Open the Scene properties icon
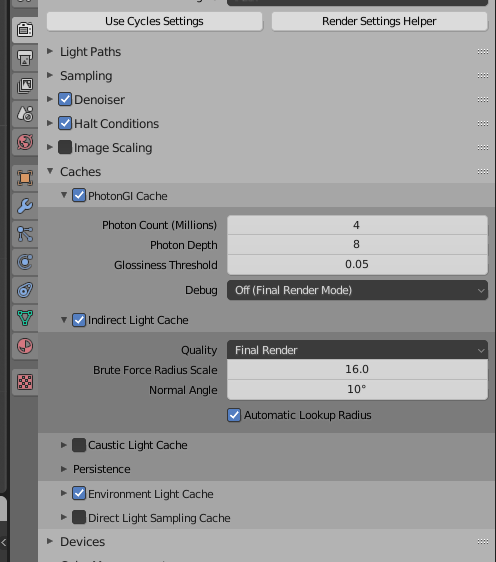Screen dimensions: 496x562 click(25, 114)
